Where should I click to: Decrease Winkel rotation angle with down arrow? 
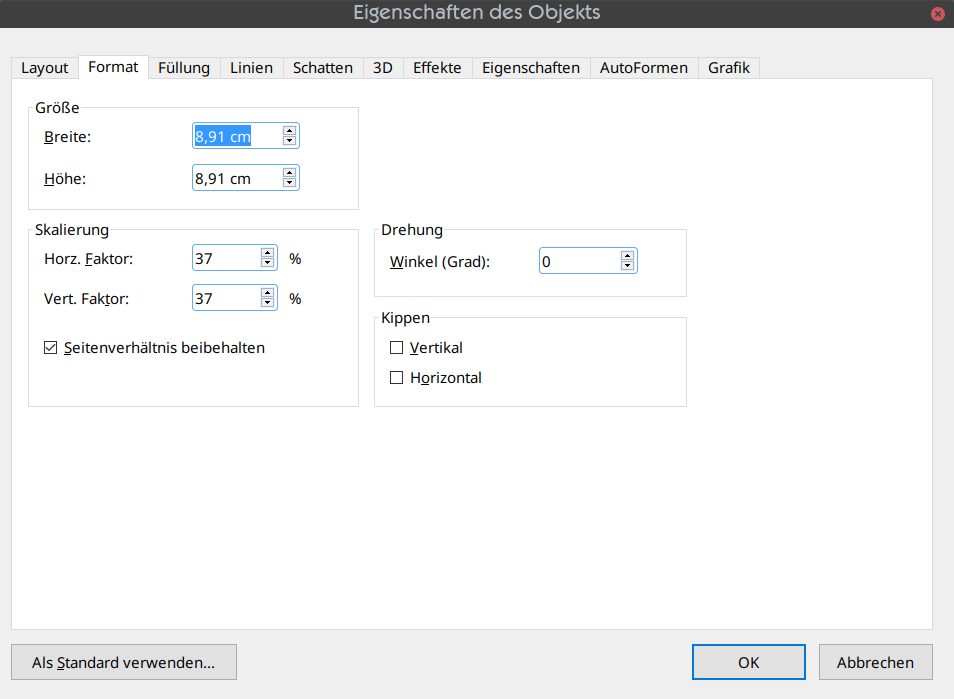628,265
